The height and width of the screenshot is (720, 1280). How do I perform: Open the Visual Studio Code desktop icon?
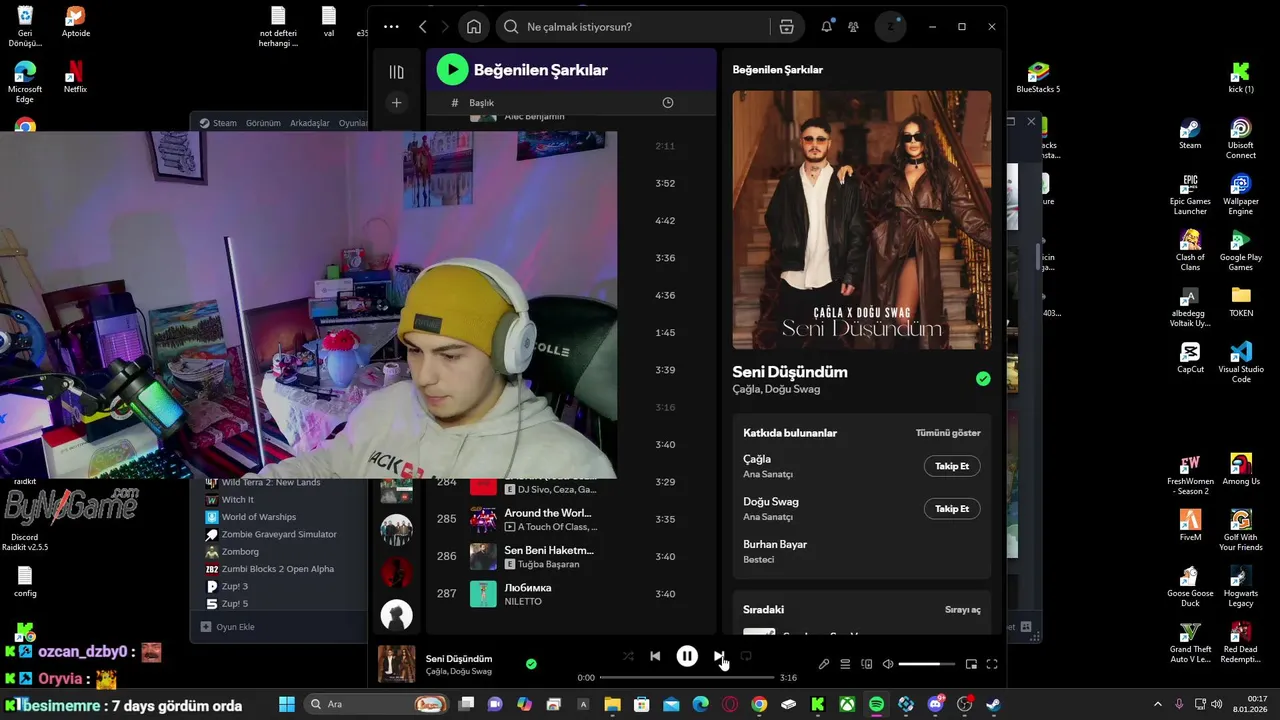tap(1241, 362)
